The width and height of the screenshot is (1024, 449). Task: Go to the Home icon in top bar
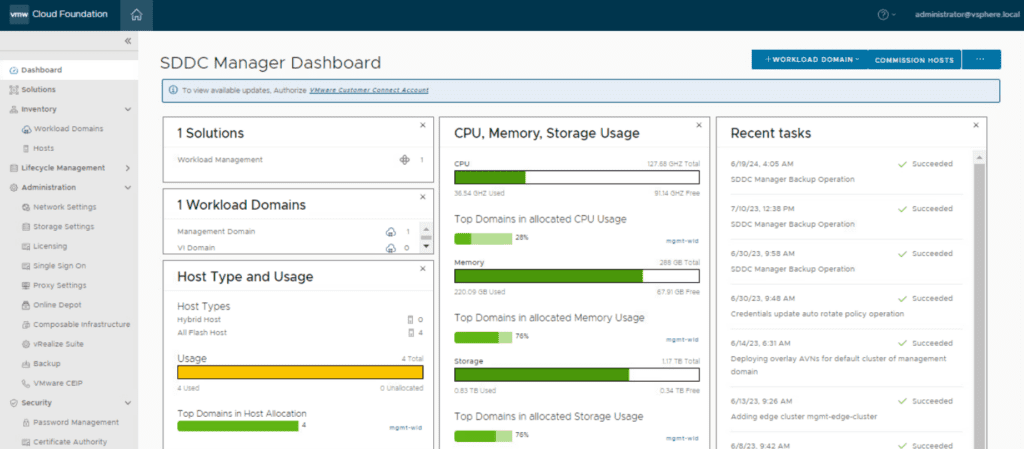(x=136, y=15)
